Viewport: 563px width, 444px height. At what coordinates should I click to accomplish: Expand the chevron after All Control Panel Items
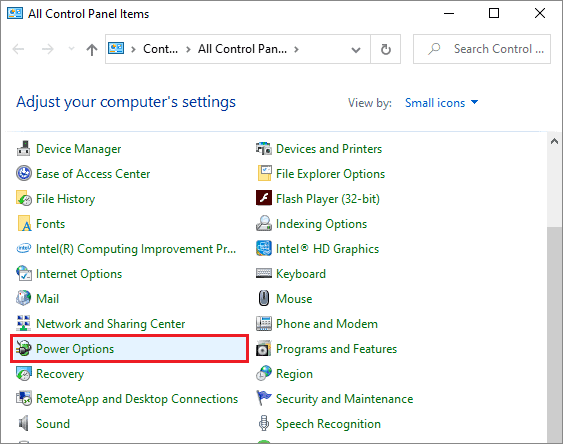[296, 49]
